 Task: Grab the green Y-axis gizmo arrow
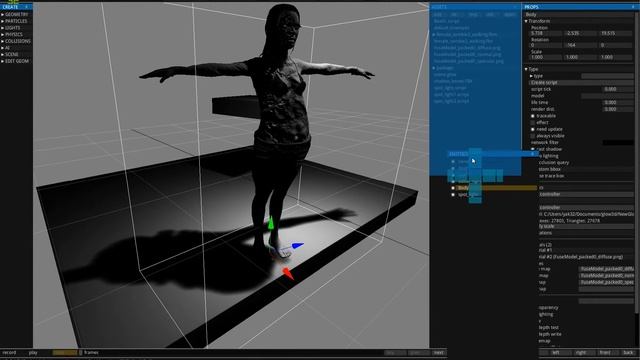270,223
